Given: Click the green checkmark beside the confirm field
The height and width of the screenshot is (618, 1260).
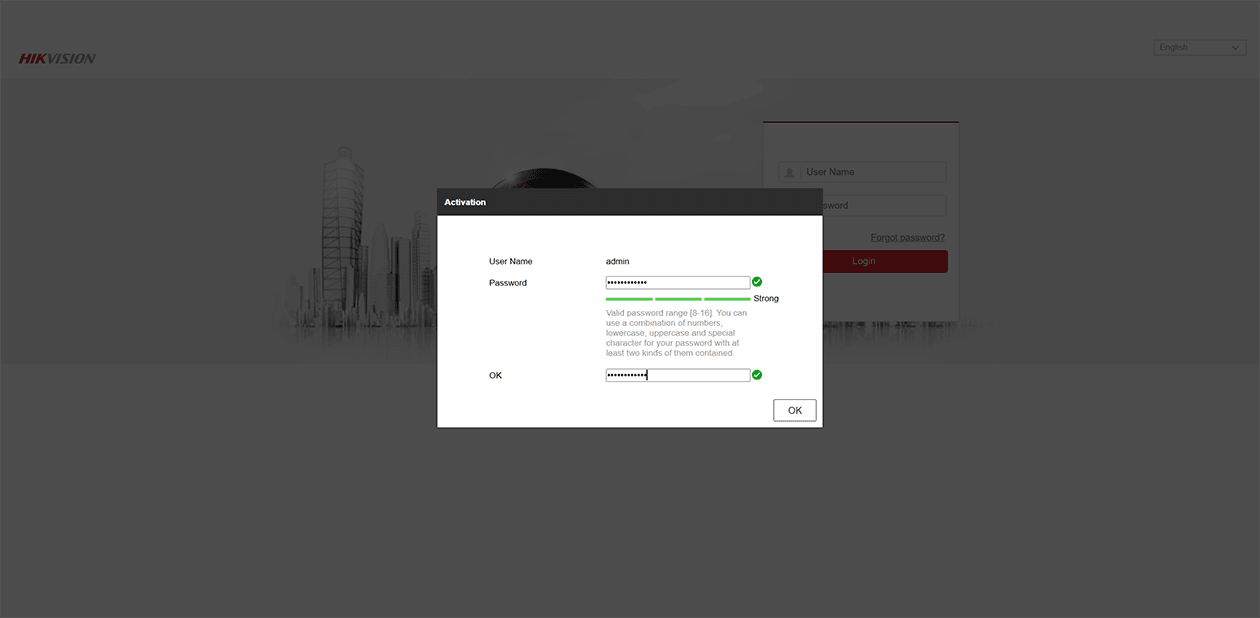Looking at the screenshot, I should (757, 375).
